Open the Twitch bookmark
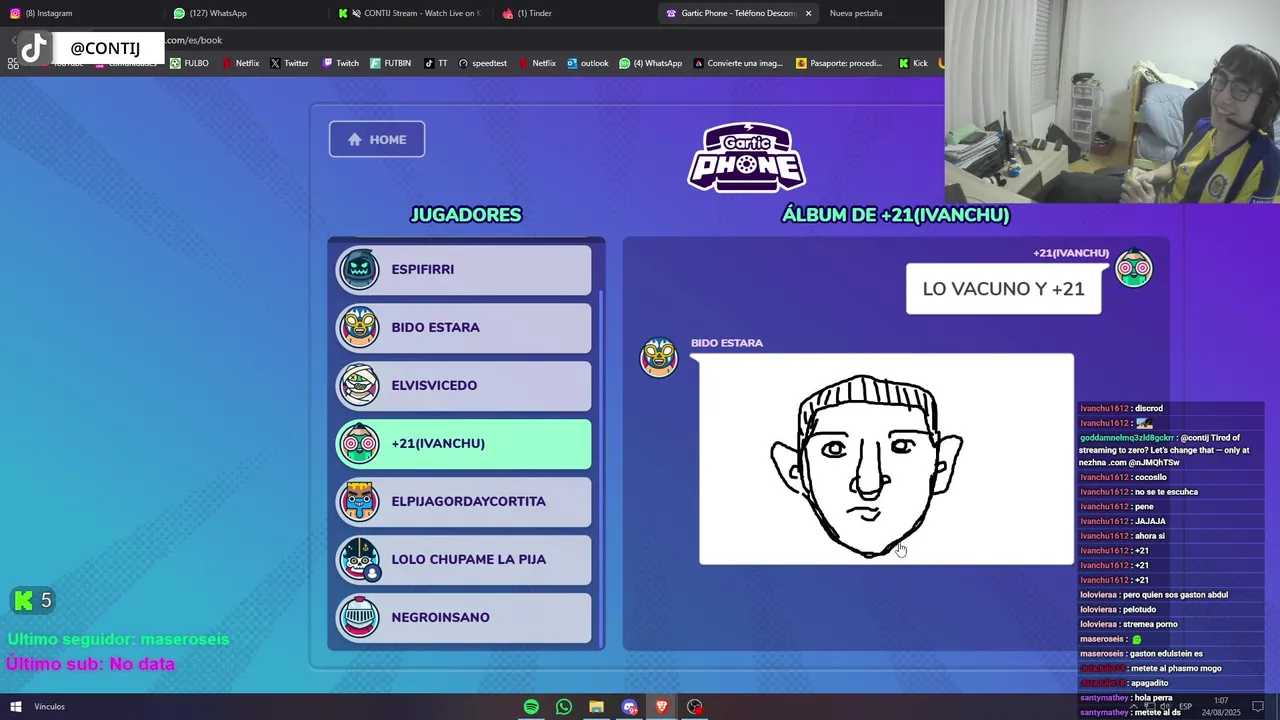The height and width of the screenshot is (720, 1280). coord(340,63)
